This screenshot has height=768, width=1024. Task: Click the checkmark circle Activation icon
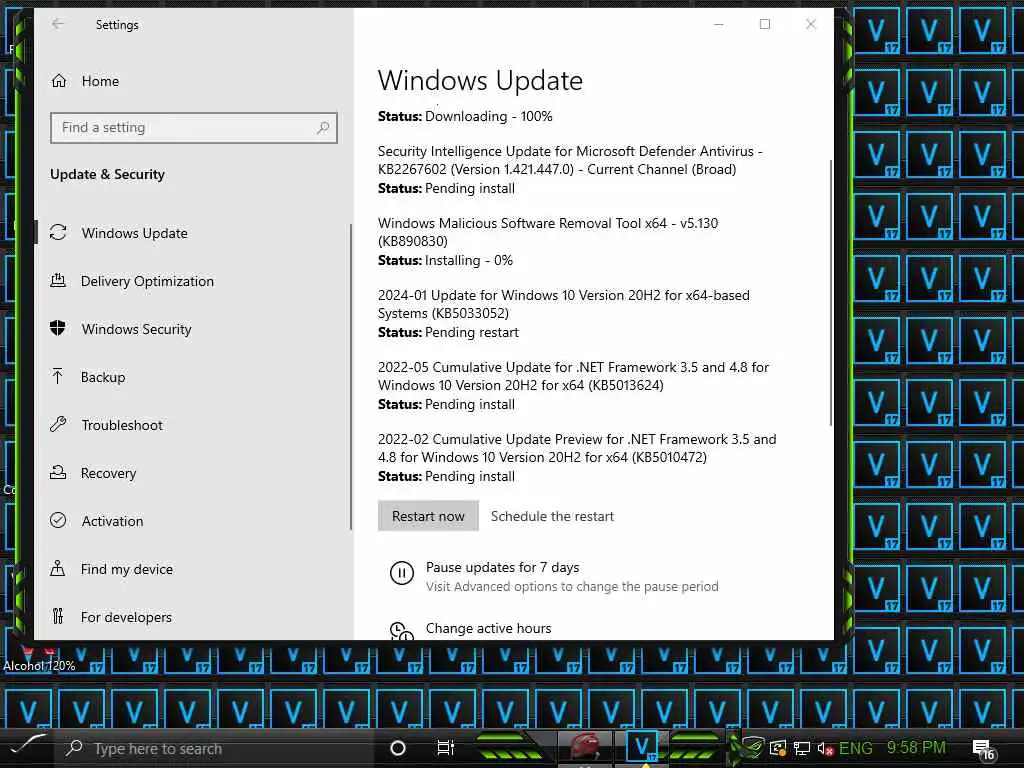(58, 520)
